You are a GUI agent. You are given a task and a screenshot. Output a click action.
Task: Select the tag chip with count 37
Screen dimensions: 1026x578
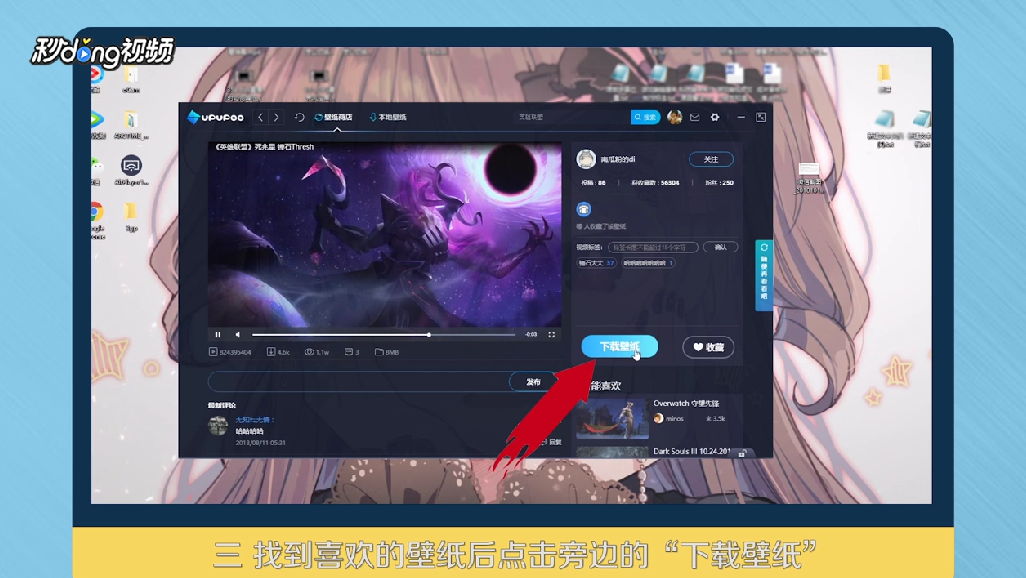pyautogui.click(x=596, y=263)
